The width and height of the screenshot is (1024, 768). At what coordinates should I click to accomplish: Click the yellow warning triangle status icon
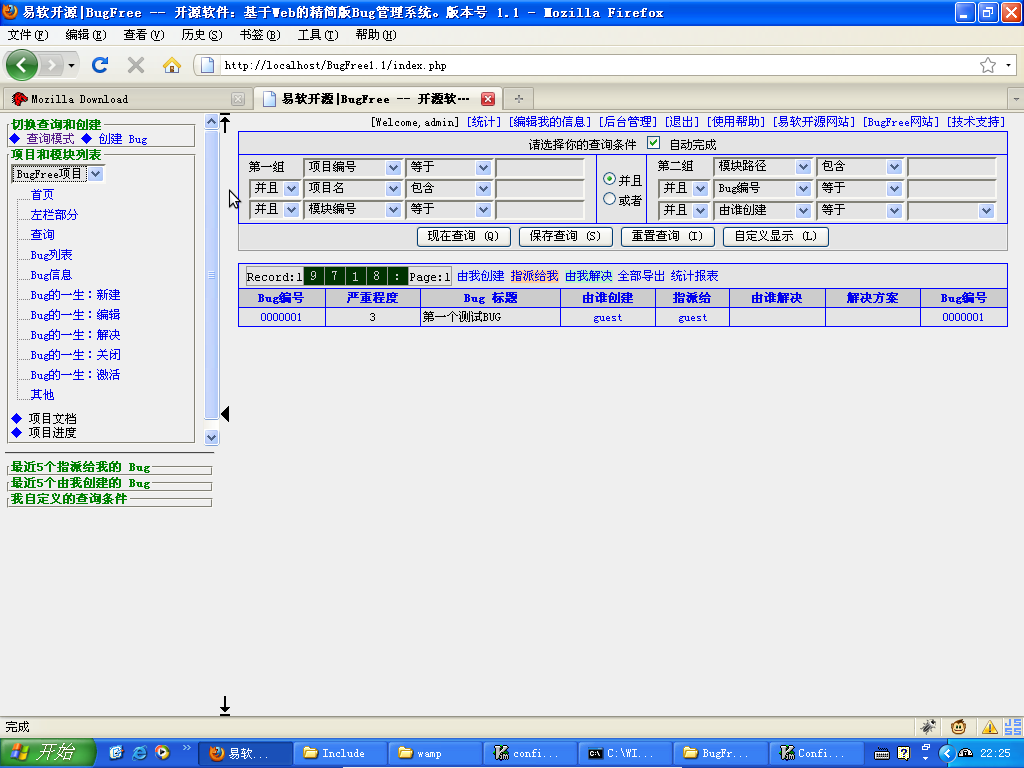989,726
